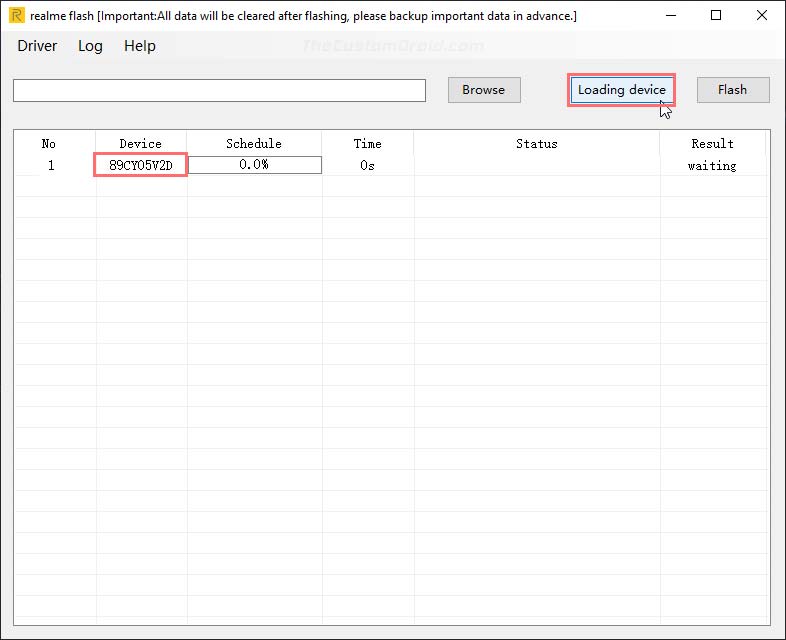The width and height of the screenshot is (786, 640).
Task: Select device ID 89CY05V2D in the table
Action: (141, 165)
